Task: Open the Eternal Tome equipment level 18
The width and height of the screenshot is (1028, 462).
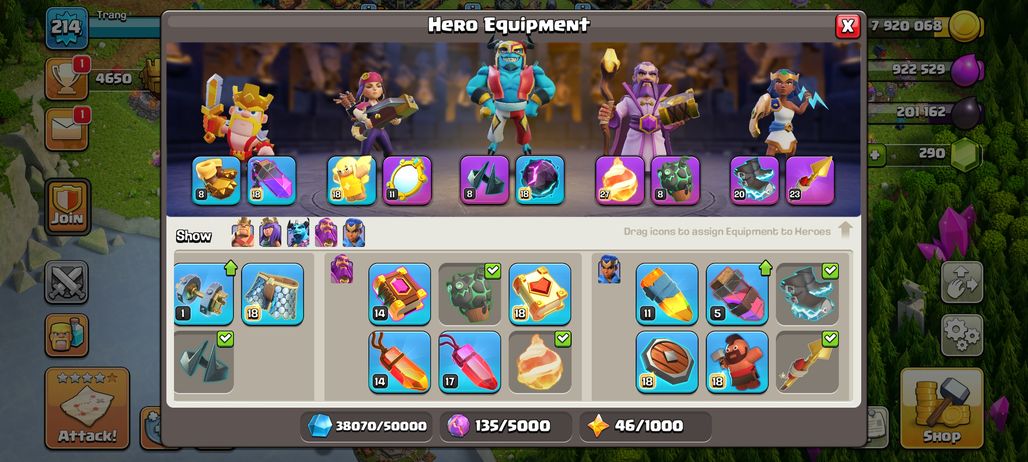Action: click(x=540, y=294)
